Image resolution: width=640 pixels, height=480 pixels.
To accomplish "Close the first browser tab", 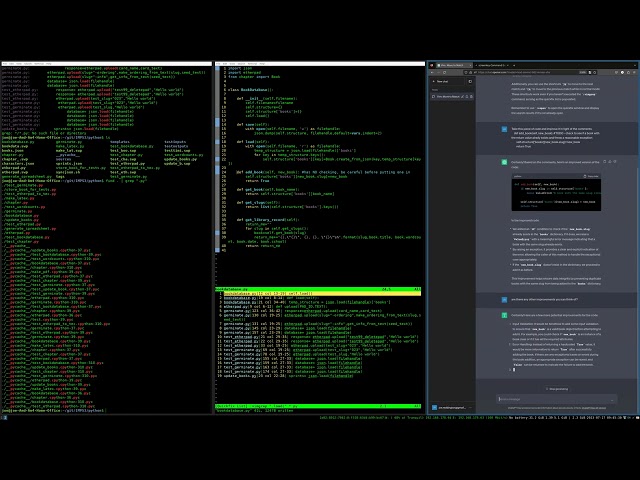I will (471, 65).
